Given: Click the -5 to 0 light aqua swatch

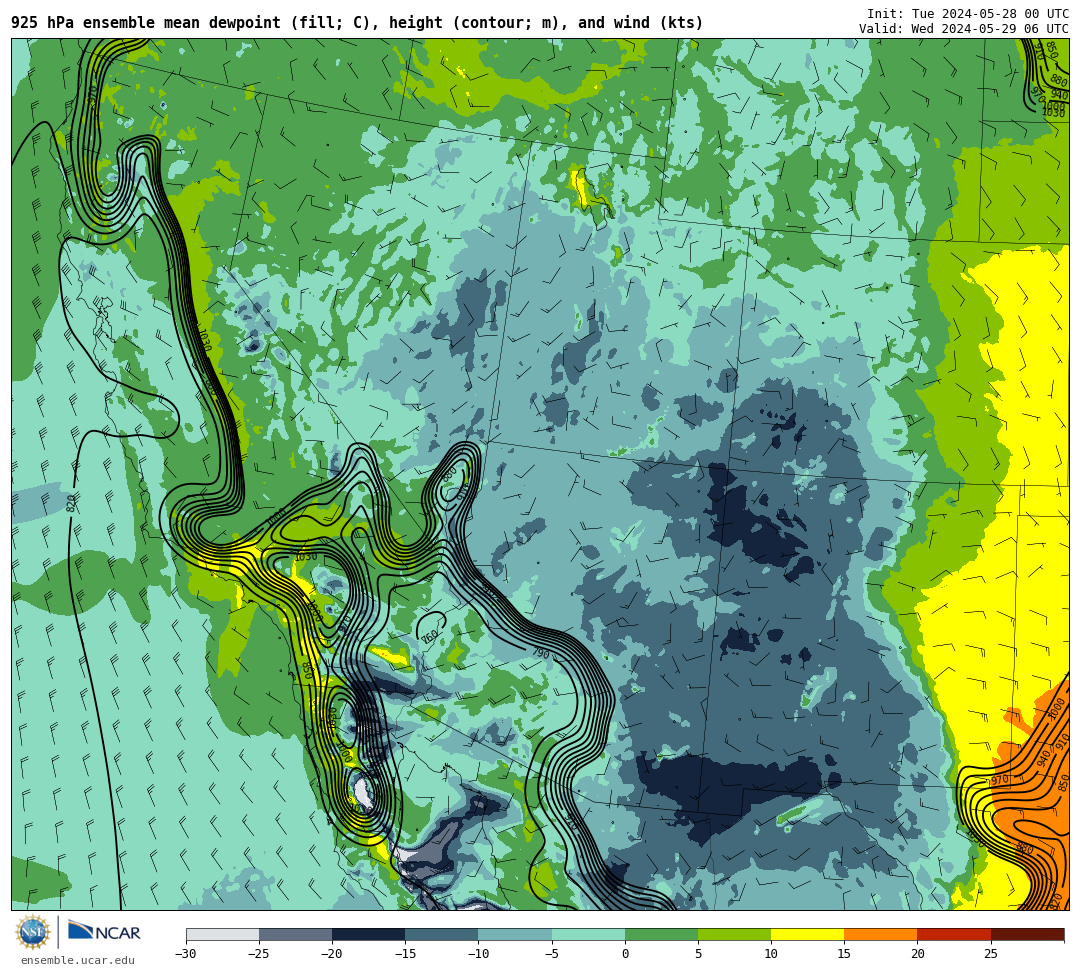Looking at the screenshot, I should [x=588, y=934].
